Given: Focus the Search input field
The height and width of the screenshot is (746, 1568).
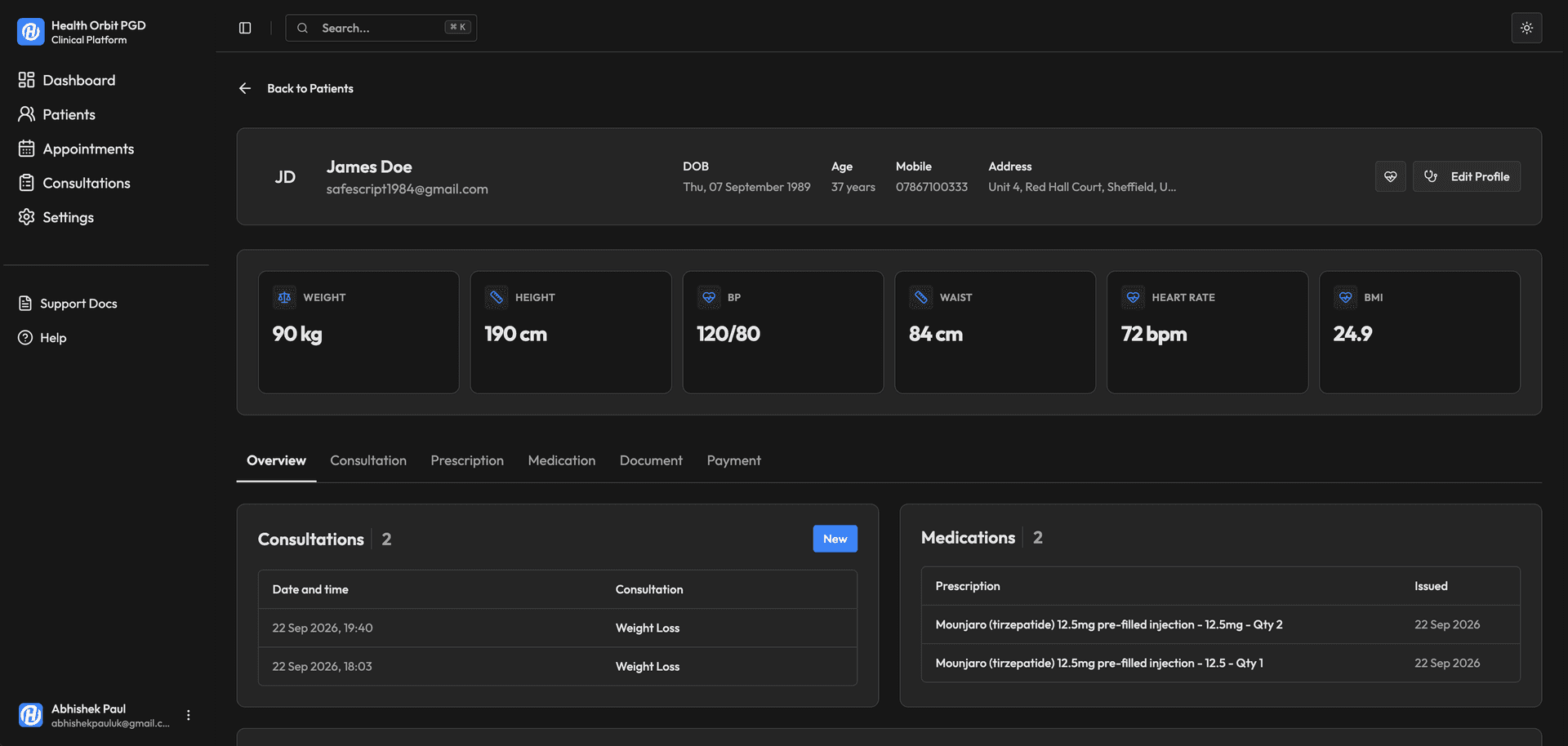Looking at the screenshot, I should tap(381, 28).
